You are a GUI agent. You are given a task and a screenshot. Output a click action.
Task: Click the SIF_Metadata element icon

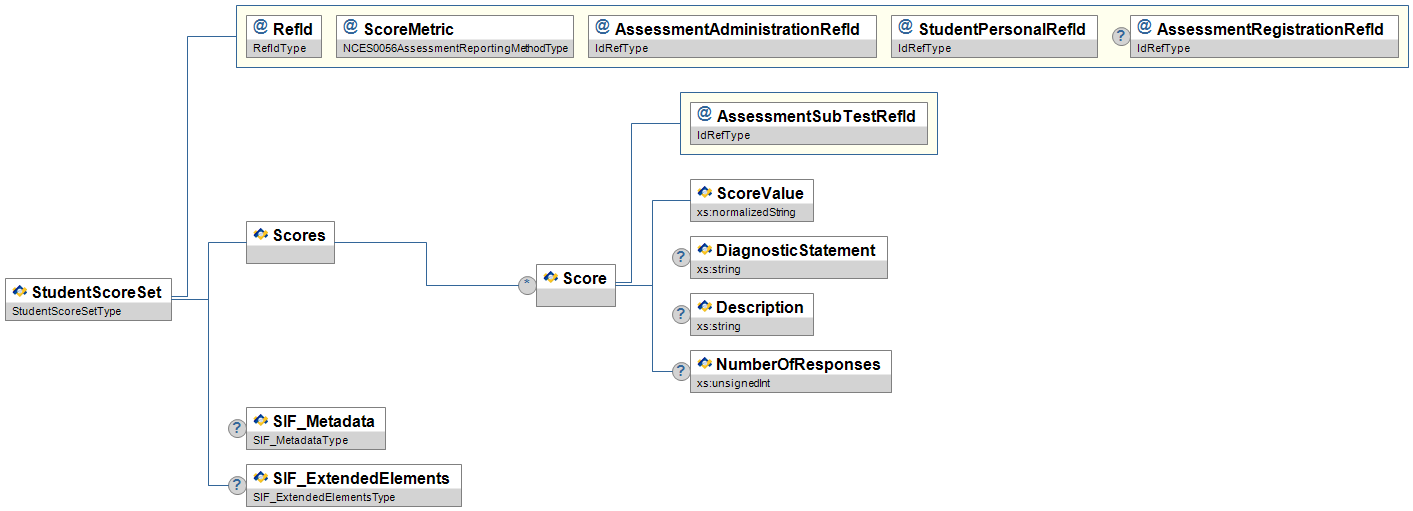[261, 420]
